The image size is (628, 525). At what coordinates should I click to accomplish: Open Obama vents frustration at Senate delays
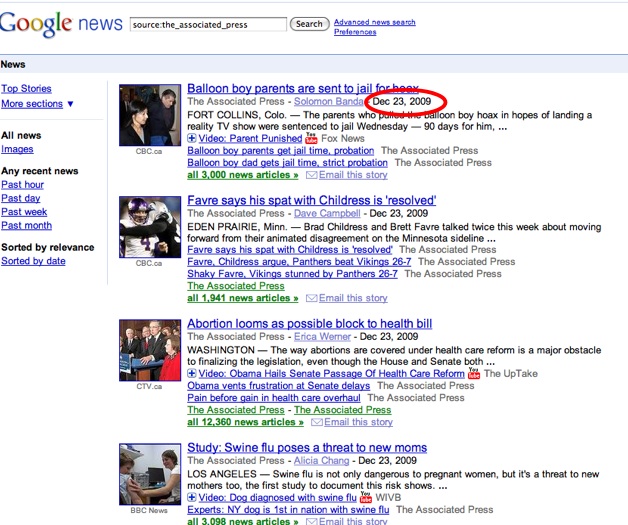point(279,386)
